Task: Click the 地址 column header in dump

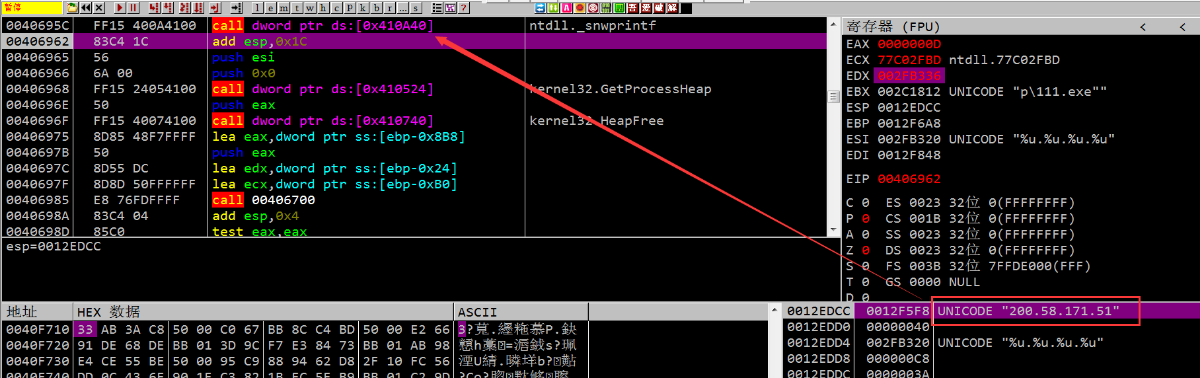Action: (x=37, y=312)
